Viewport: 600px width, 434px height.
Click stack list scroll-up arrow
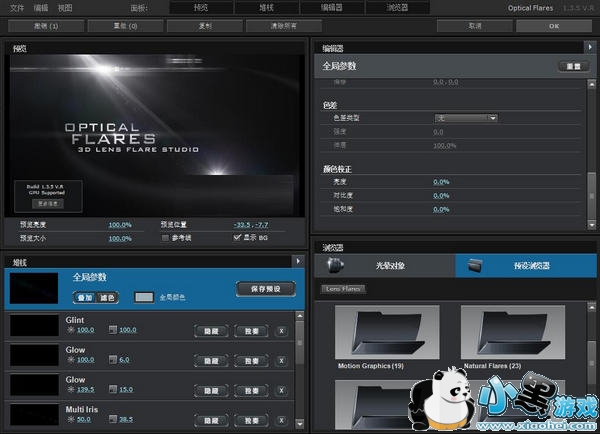point(300,316)
